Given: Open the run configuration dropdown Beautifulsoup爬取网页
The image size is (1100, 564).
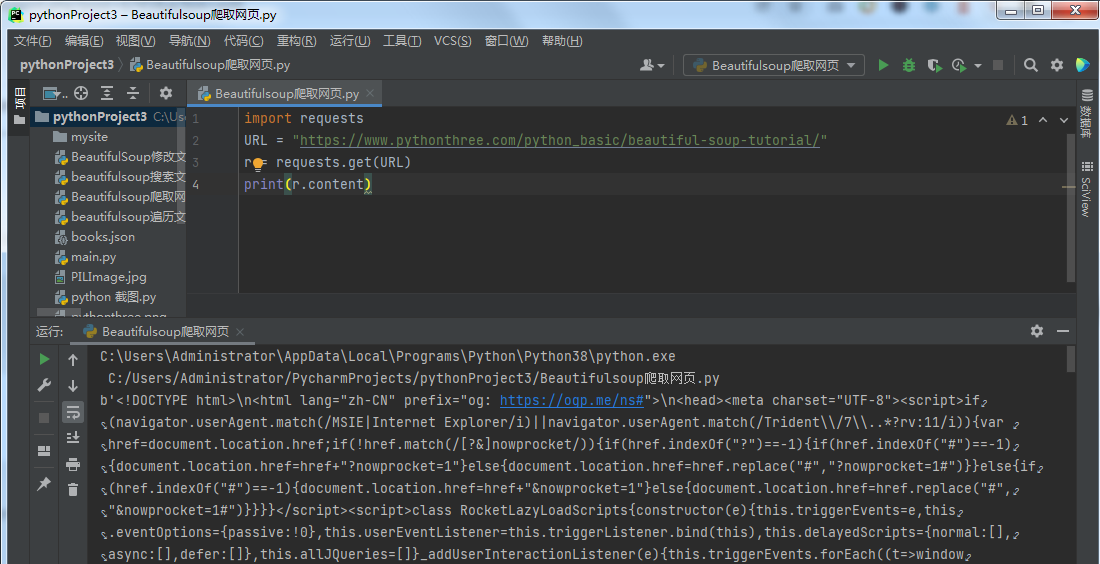Looking at the screenshot, I should point(774,65).
